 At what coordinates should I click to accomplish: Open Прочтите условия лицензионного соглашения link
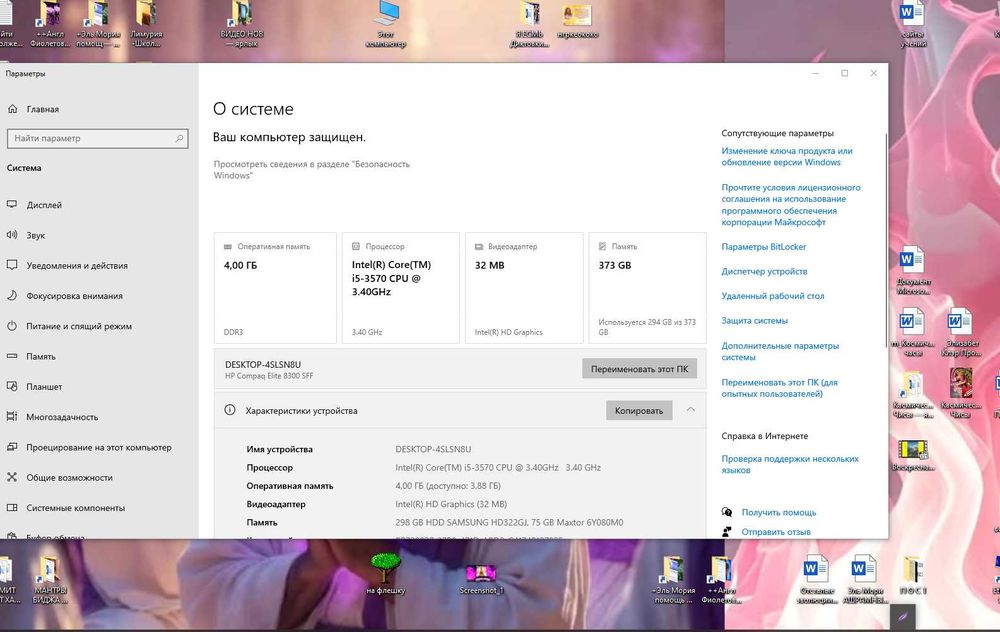[x=791, y=205]
